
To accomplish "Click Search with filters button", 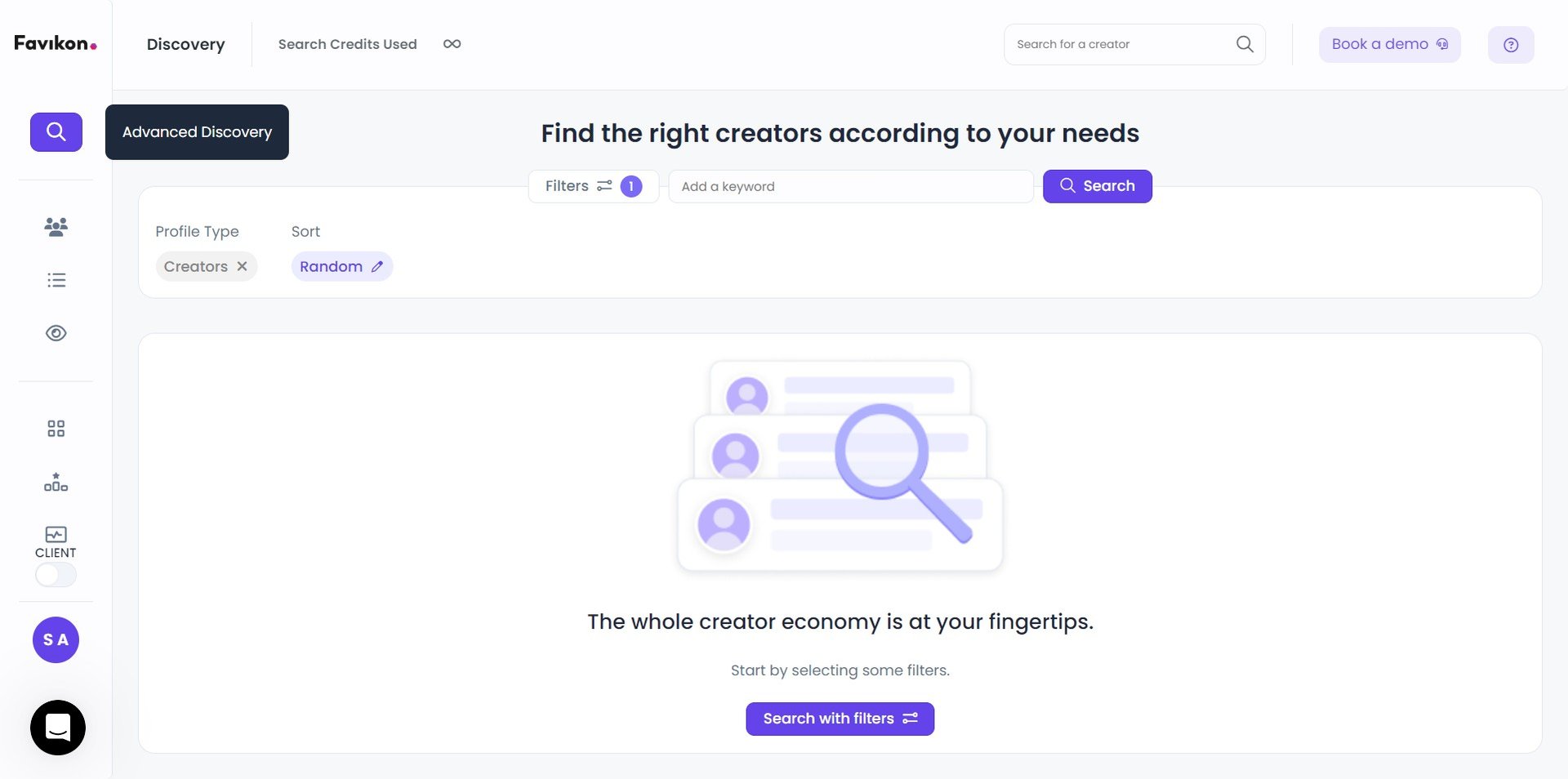I will 840,719.
